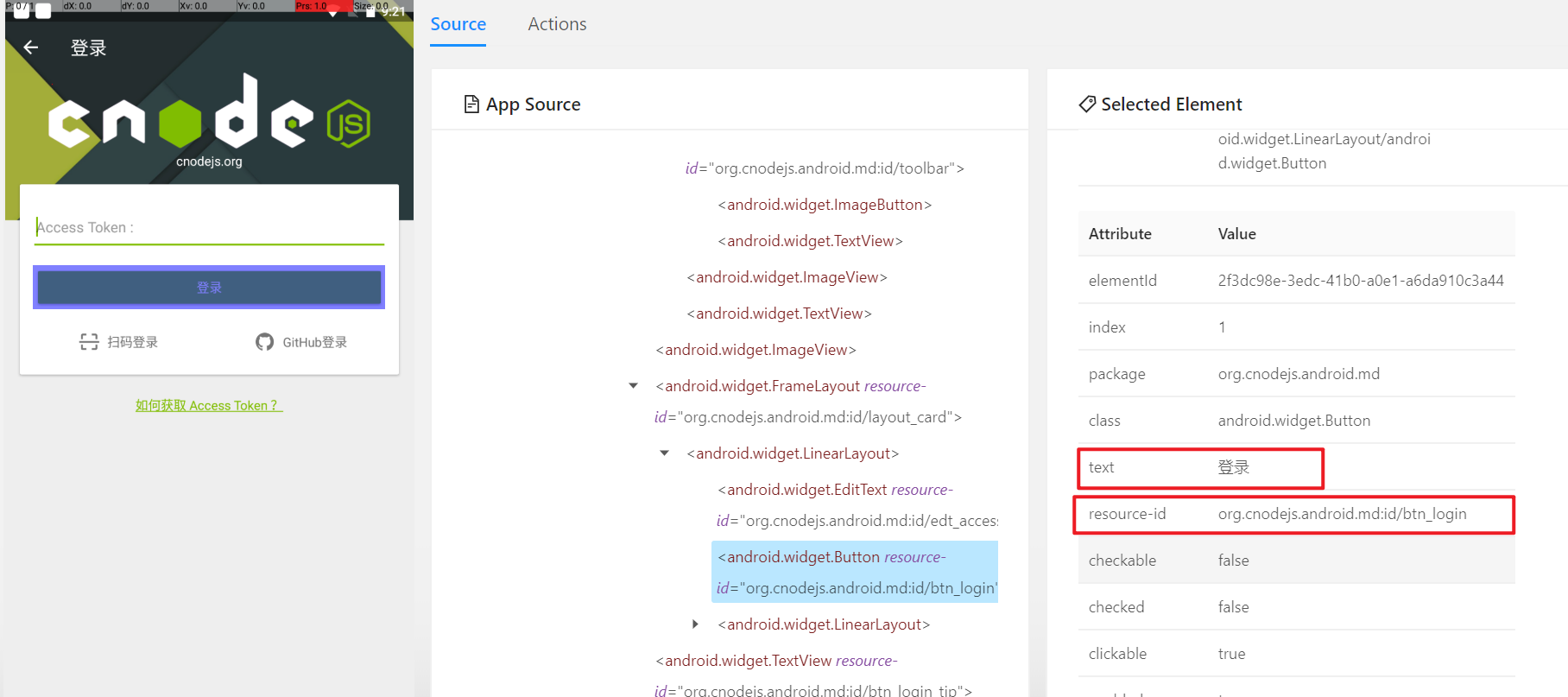Select the android.widget.ImageButton tree node
This screenshot has width=1568, height=697.
click(825, 205)
